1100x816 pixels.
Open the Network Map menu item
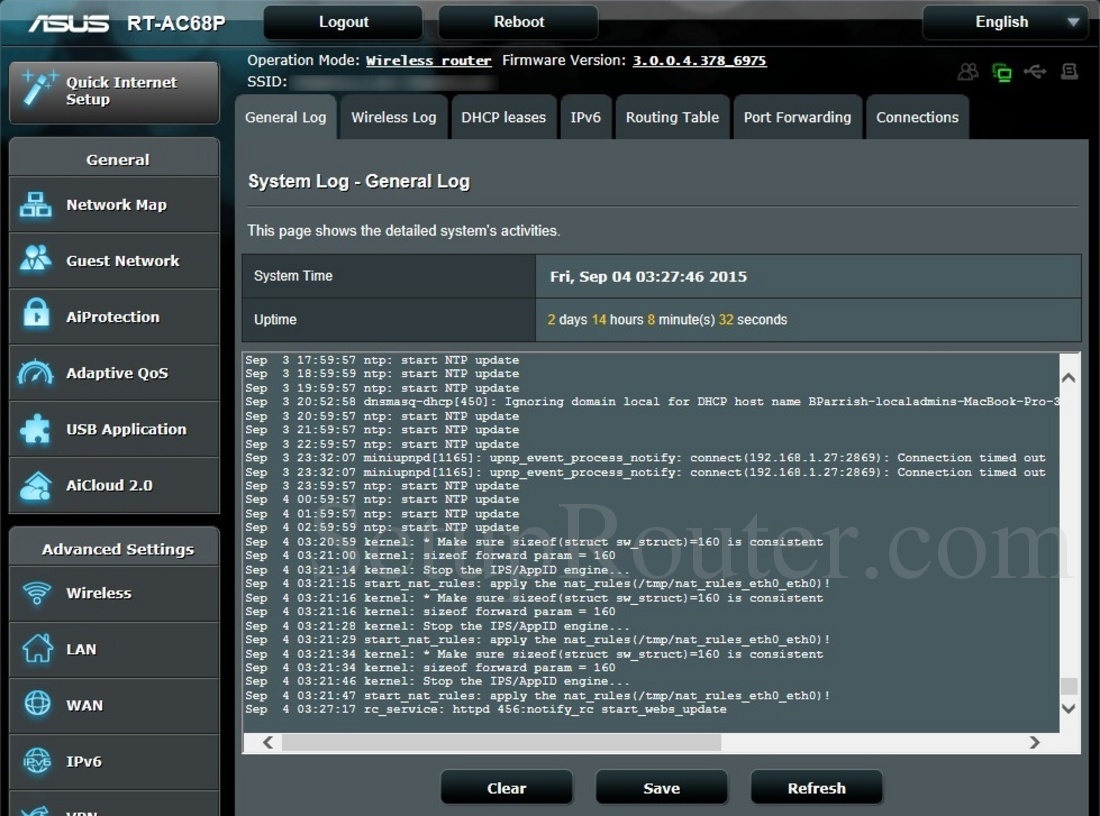click(114, 205)
